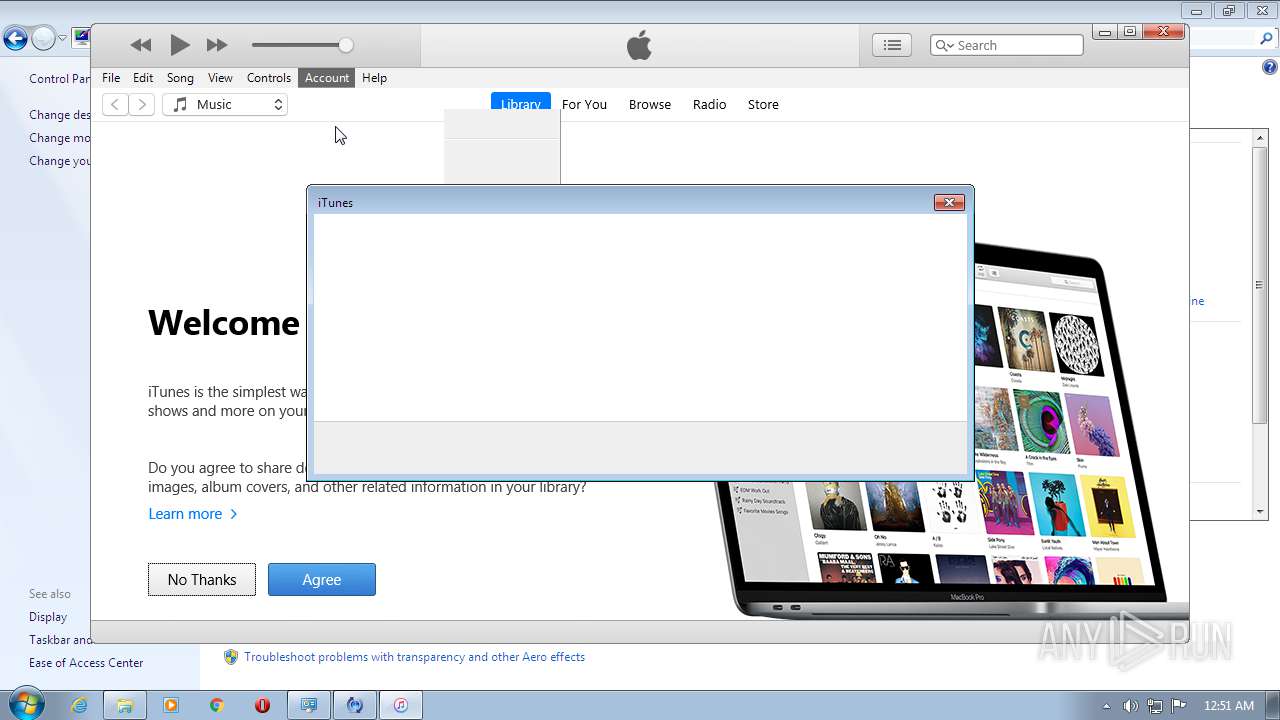Image resolution: width=1280 pixels, height=720 pixels.
Task: Click the Control Panel forward arrow button
Action: [x=43, y=39]
